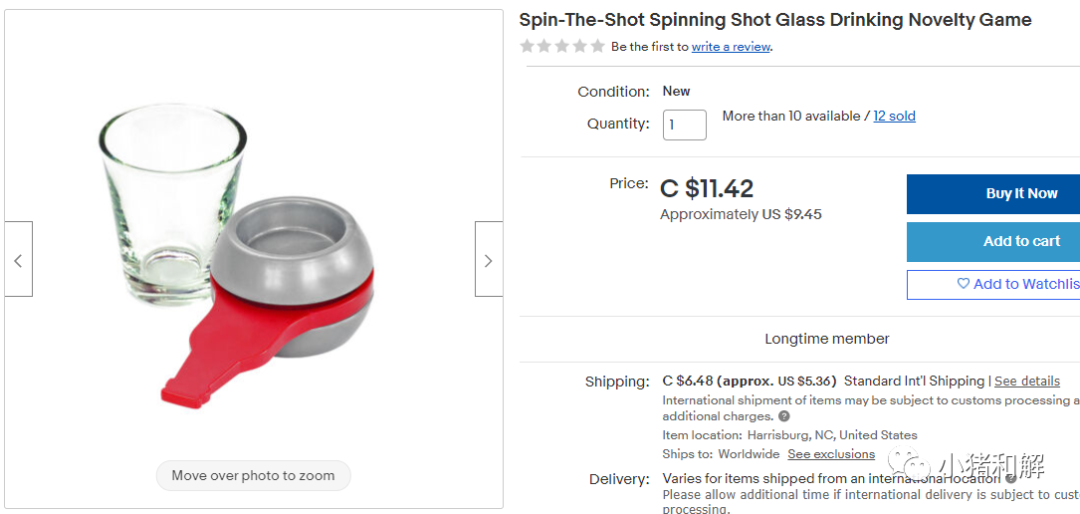Open the '12 sold' purchase history link
This screenshot has width=1080, height=514.
click(x=894, y=116)
